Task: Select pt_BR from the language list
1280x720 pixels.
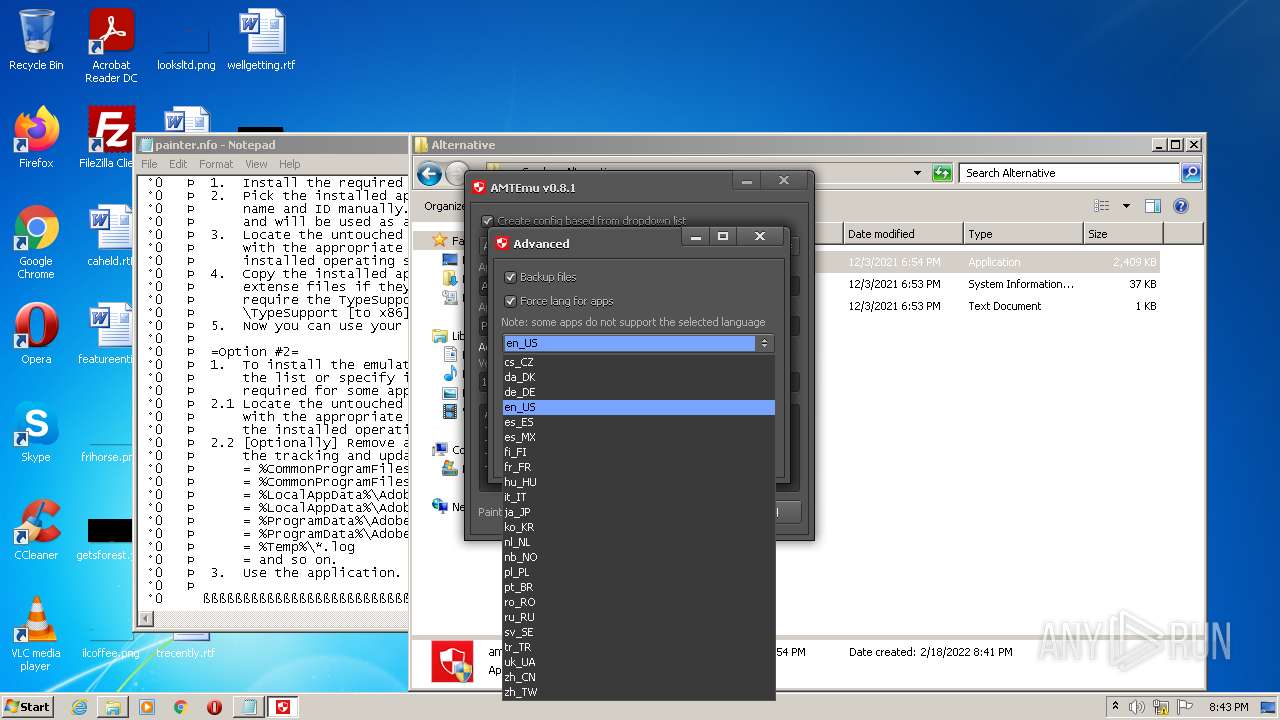Action: (638, 587)
